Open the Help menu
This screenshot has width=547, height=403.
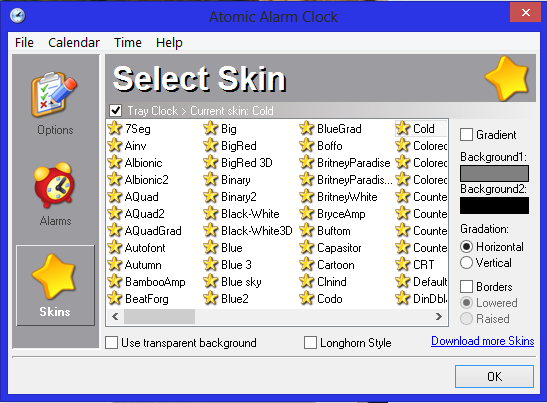pos(169,43)
